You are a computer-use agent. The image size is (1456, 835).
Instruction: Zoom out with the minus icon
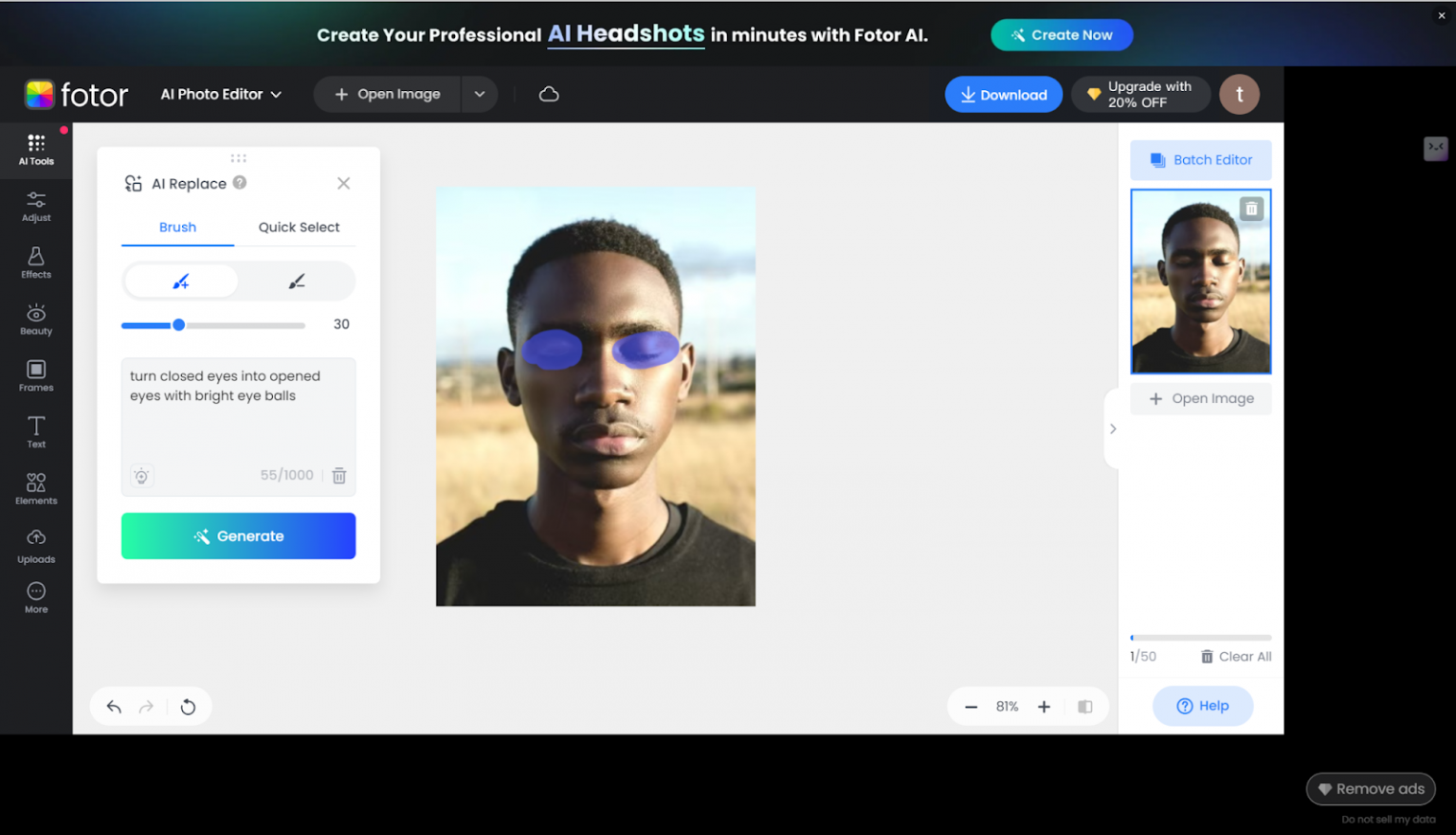coord(971,707)
